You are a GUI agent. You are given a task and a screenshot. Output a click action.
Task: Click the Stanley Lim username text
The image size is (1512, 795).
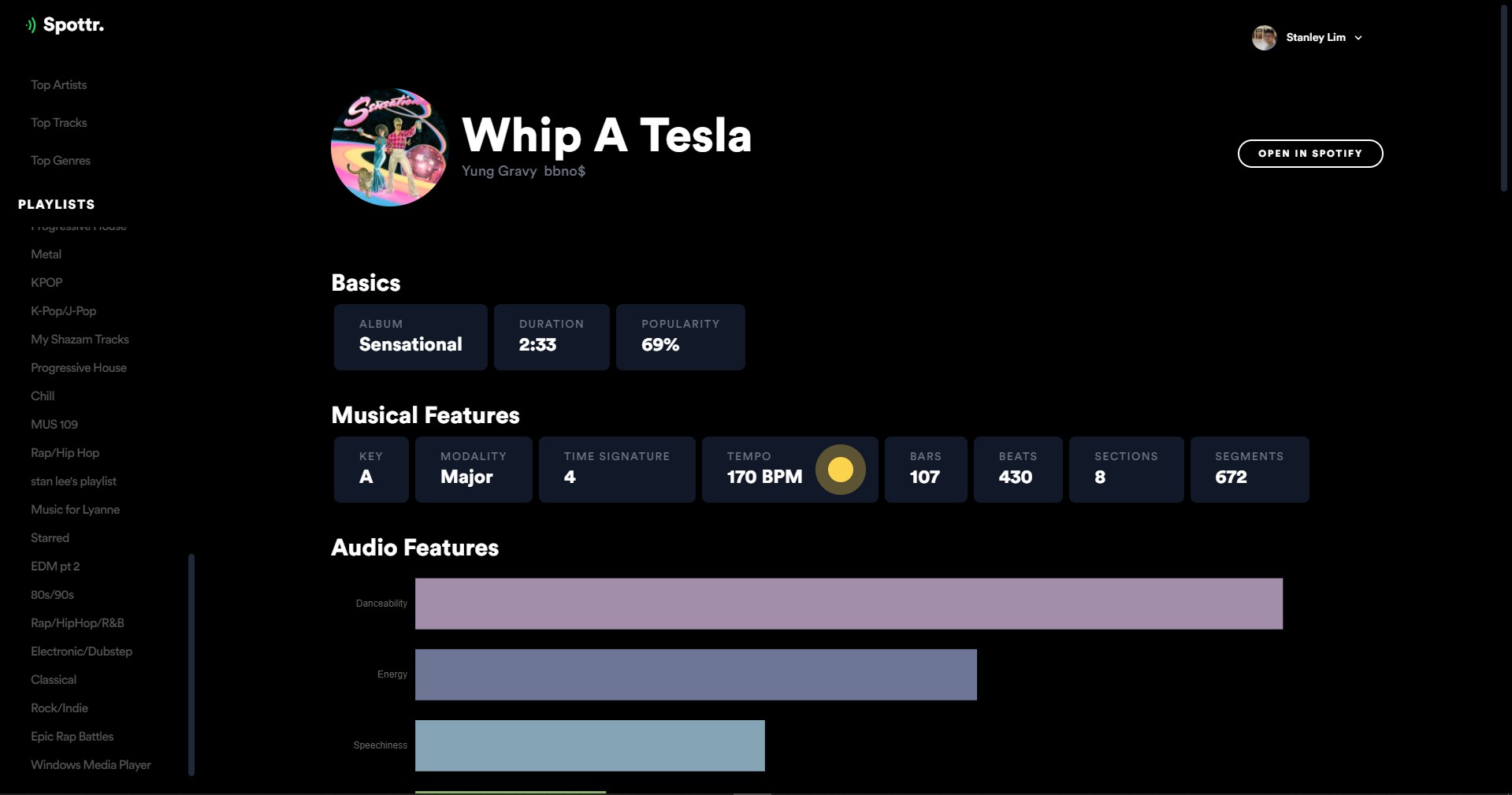pos(1316,37)
